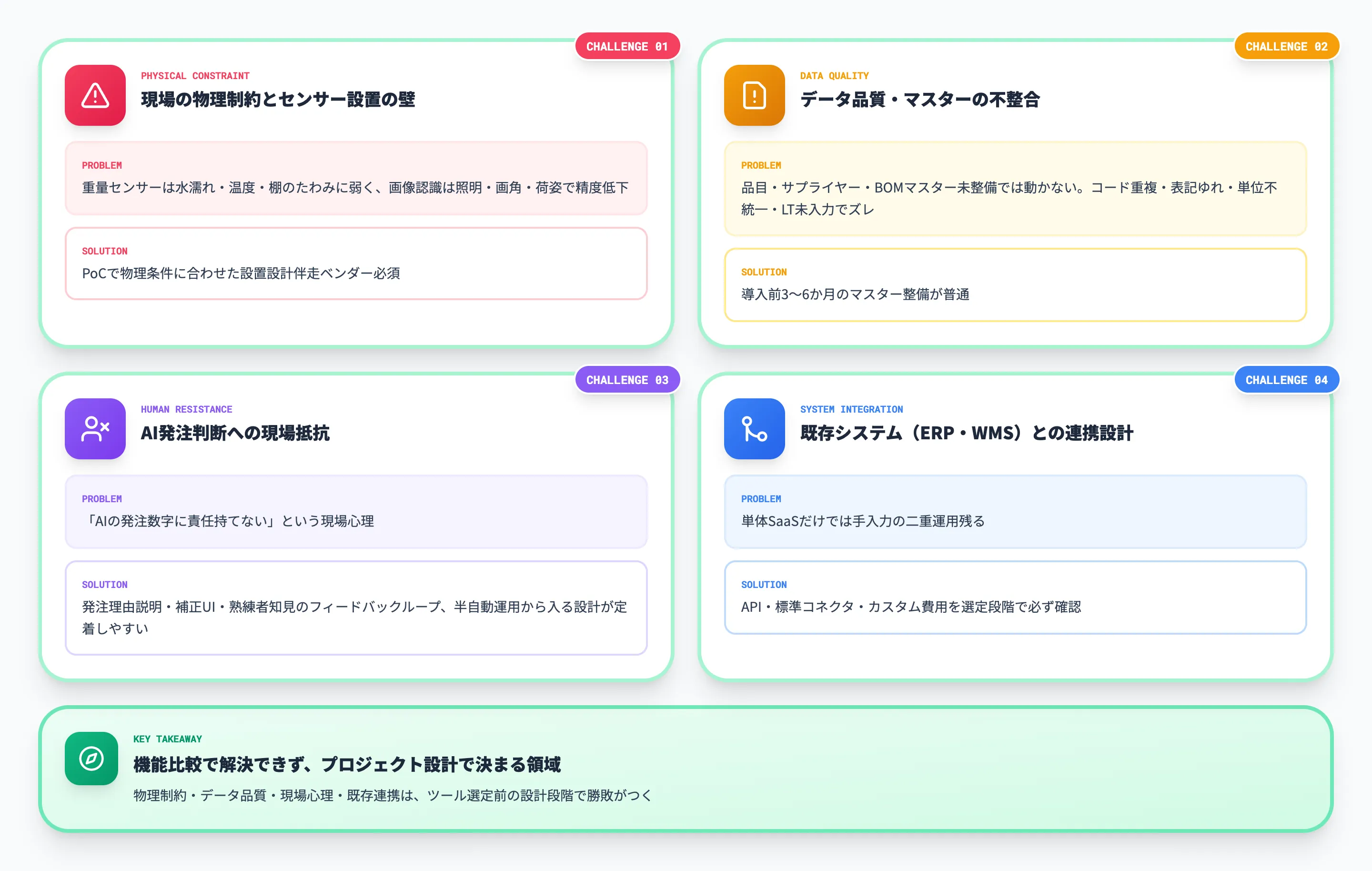Click the PROBLEM label in the pink card

coord(102,165)
